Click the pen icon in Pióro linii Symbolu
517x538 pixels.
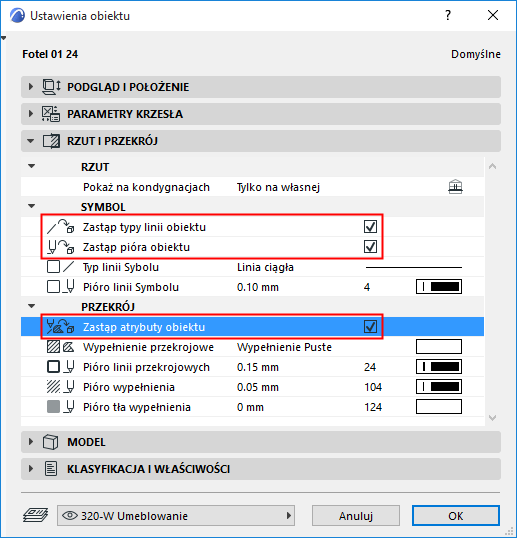pyautogui.click(x=69, y=286)
